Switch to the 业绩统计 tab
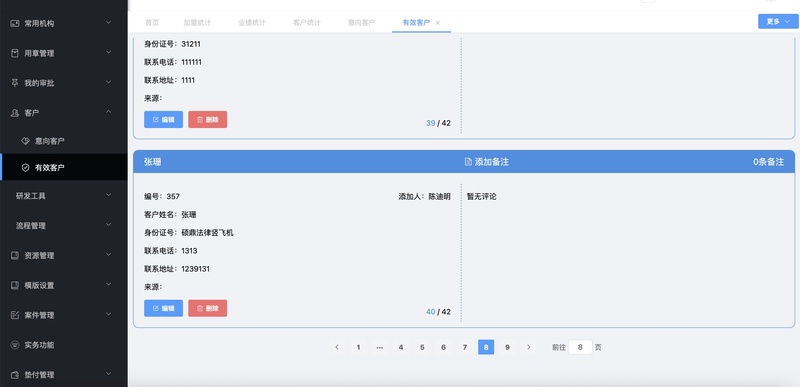 point(252,22)
